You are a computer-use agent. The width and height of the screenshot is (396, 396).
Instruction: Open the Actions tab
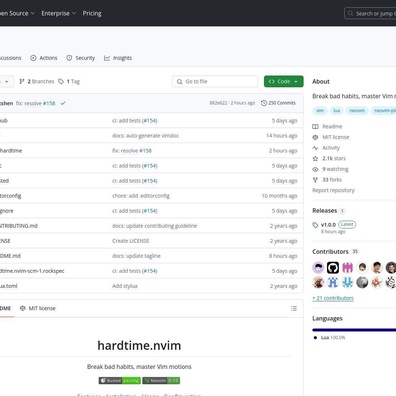[x=44, y=58]
